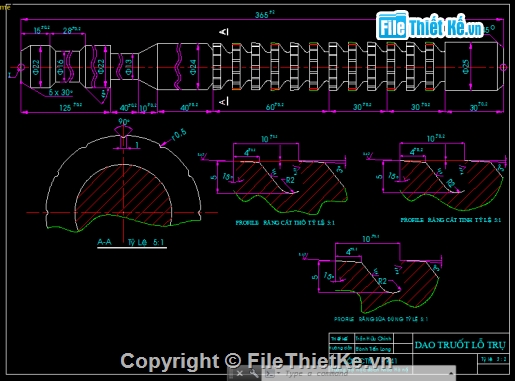Screen dimensions: 515x381
Task: Select the "A-A" section view label
Action: coord(104,242)
